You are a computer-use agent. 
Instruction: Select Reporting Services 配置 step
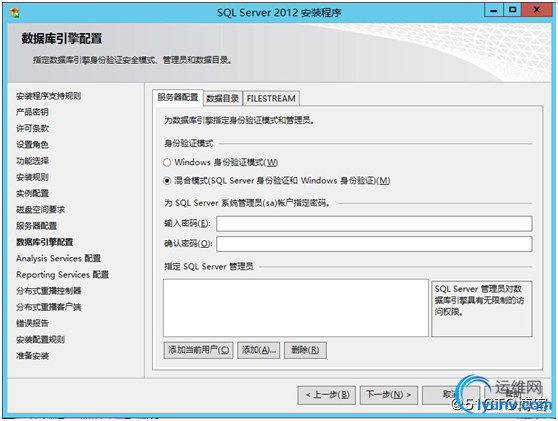(x=62, y=275)
